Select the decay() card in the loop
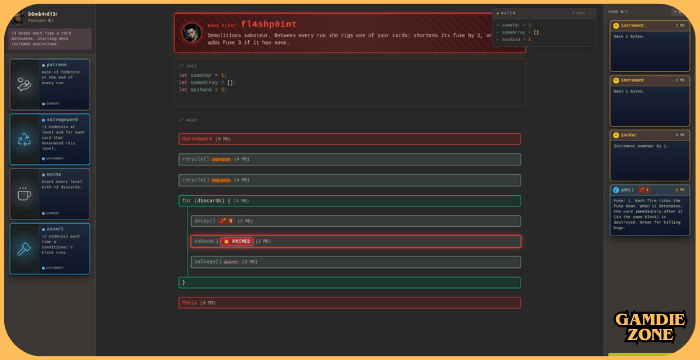This screenshot has height=360, width=700. 356,221
